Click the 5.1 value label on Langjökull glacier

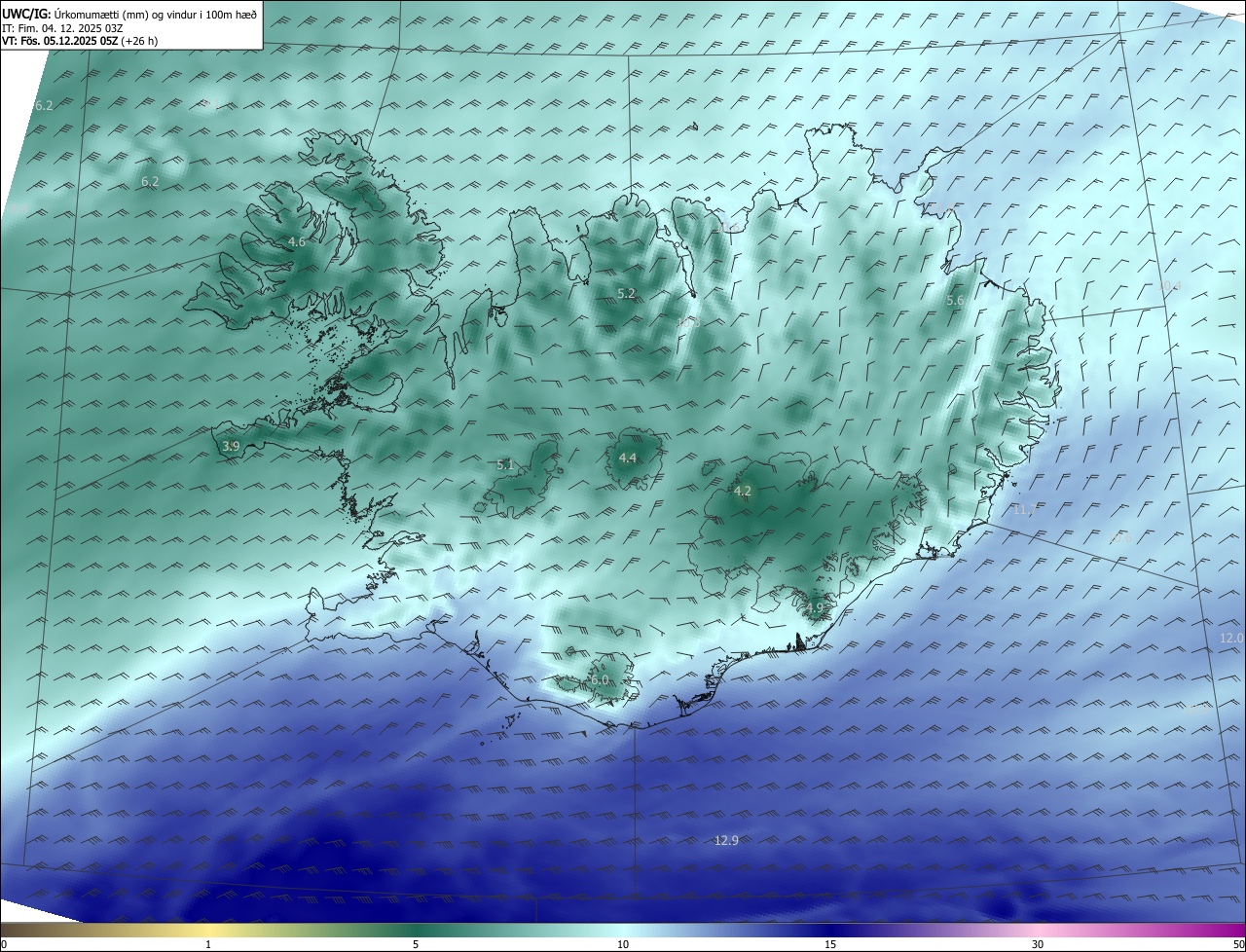point(504,465)
